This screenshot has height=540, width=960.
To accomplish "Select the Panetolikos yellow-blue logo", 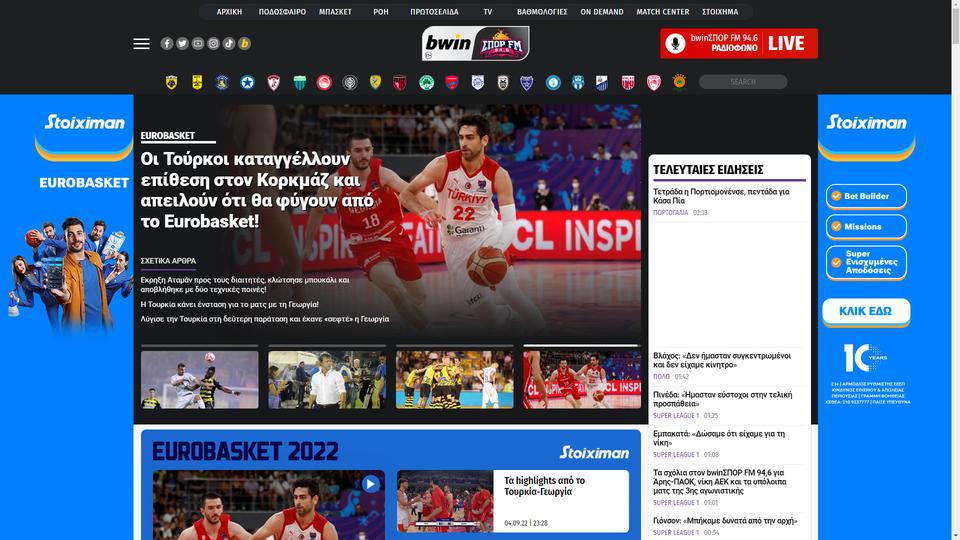I will [x=375, y=82].
